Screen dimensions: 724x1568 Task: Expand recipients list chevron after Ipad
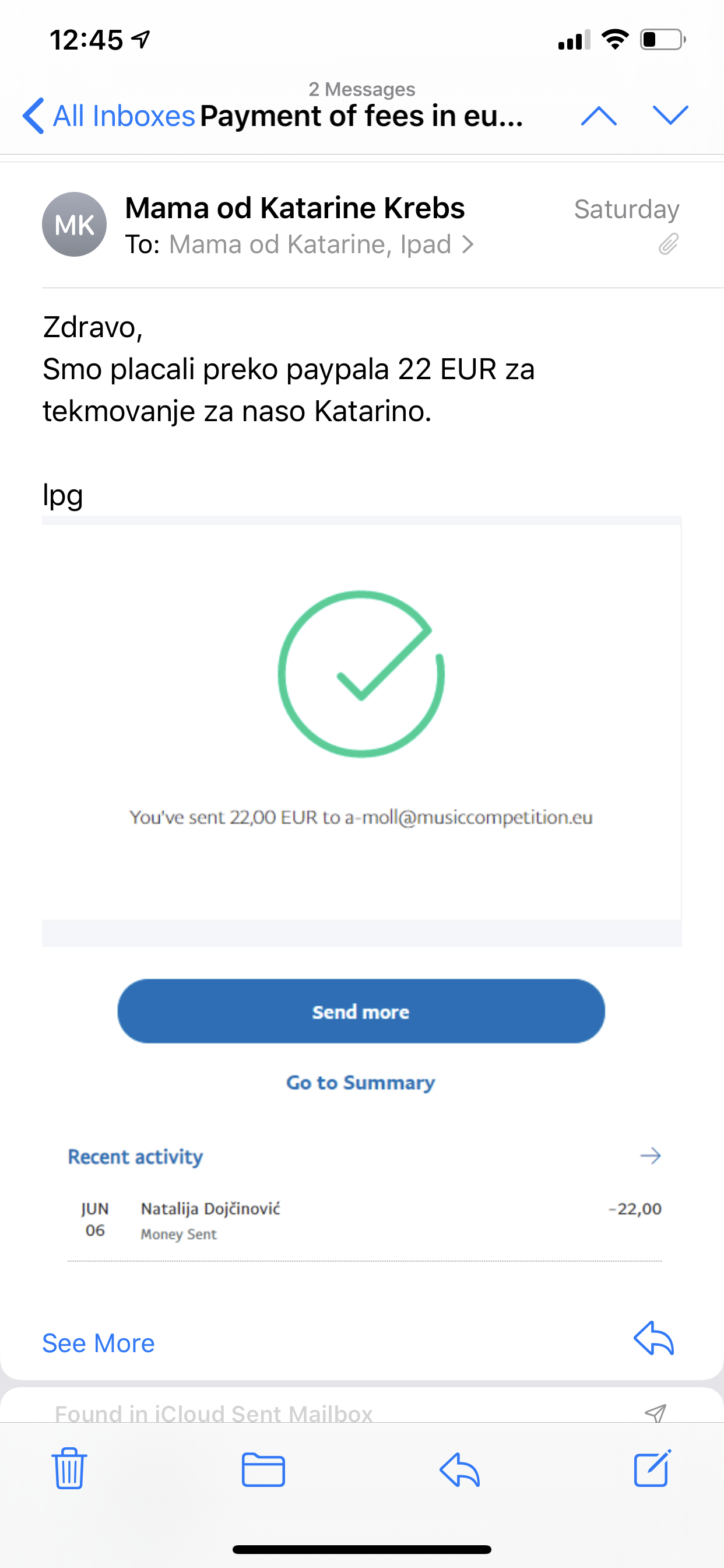[468, 244]
